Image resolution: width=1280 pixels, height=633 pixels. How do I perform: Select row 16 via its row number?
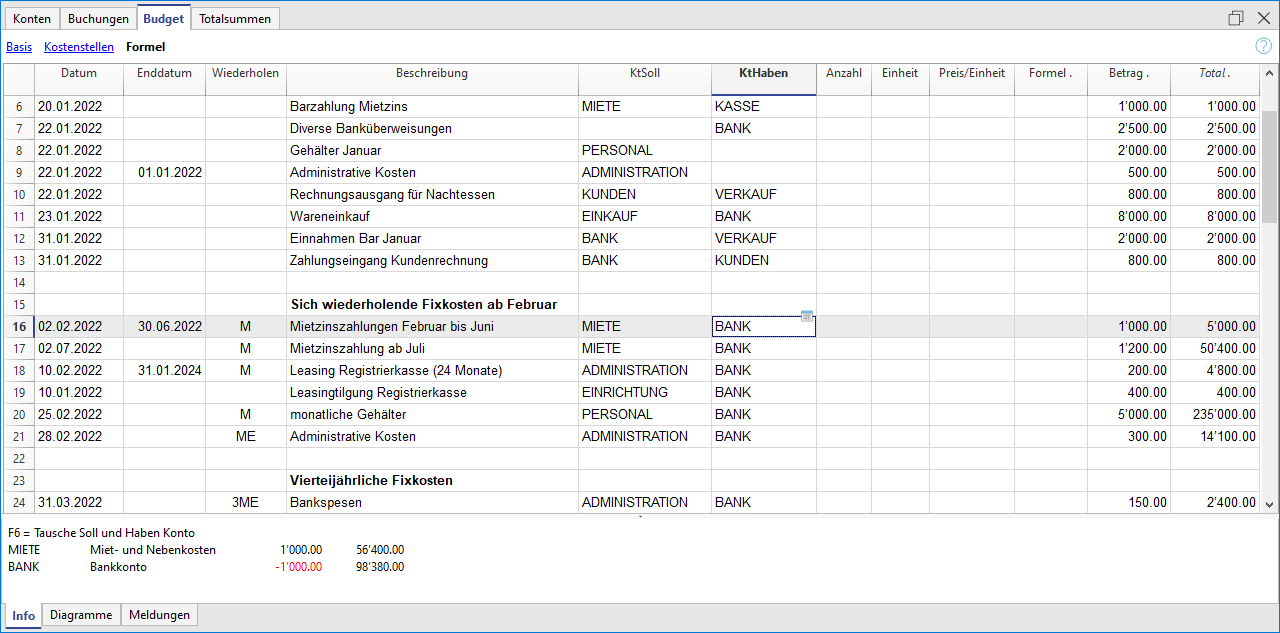coord(19,327)
